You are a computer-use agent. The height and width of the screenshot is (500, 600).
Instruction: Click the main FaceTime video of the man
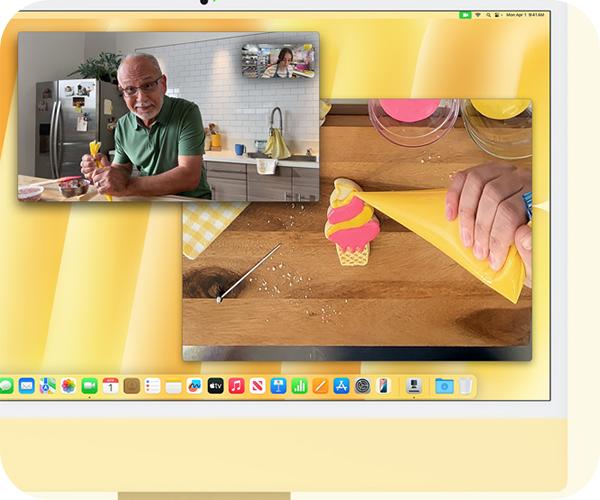168,116
